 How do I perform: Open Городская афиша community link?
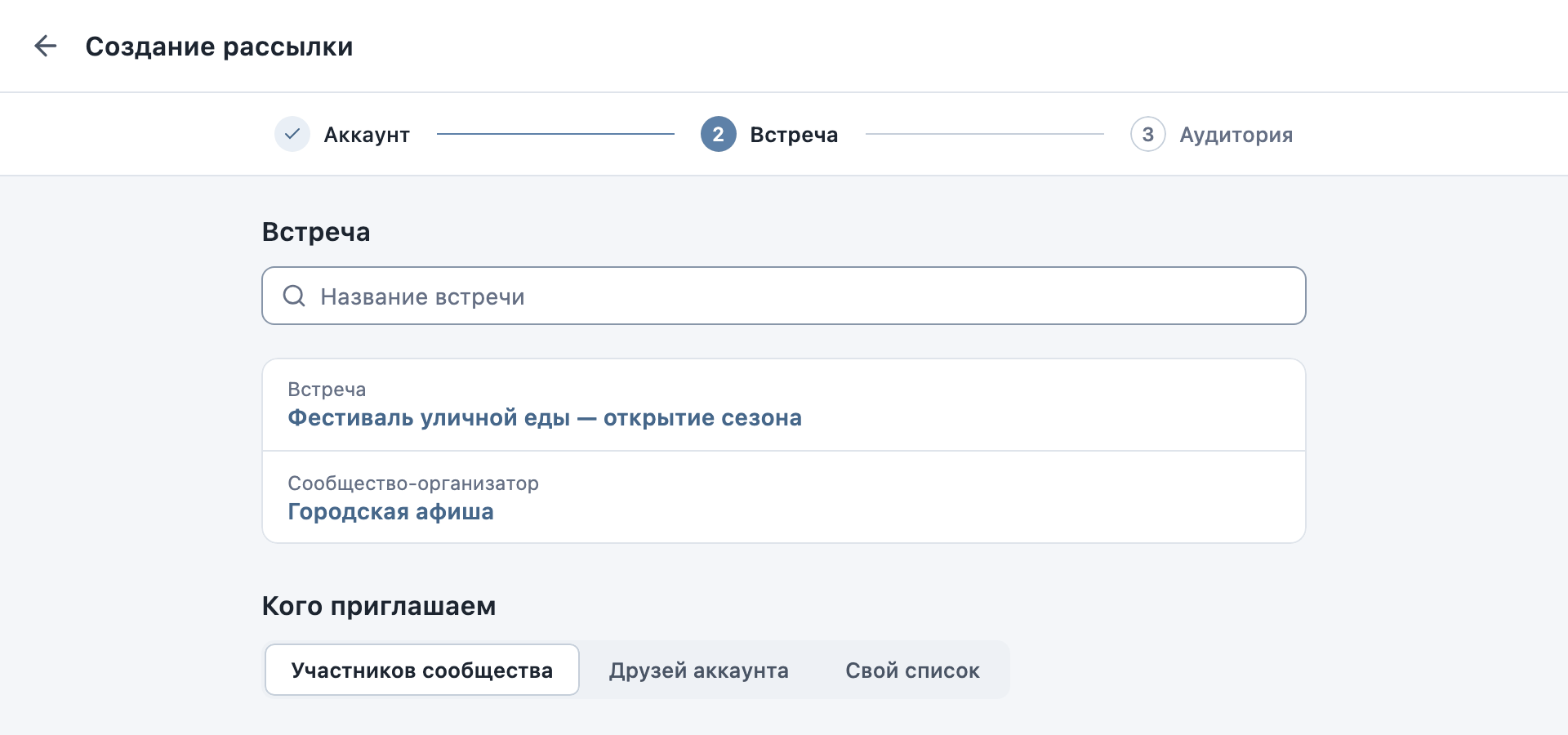pos(390,512)
